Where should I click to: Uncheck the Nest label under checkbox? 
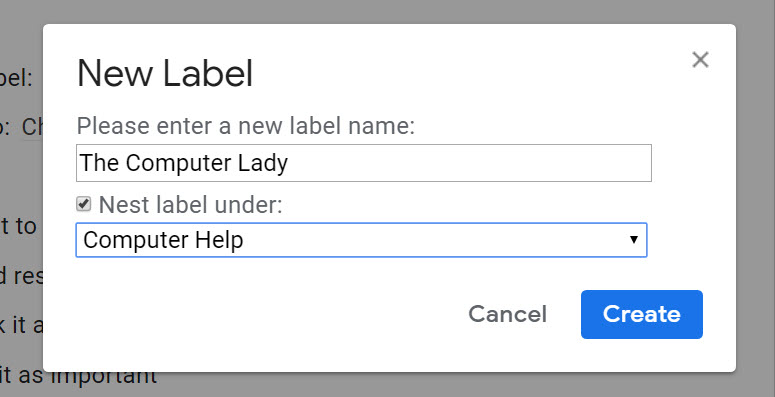point(84,204)
